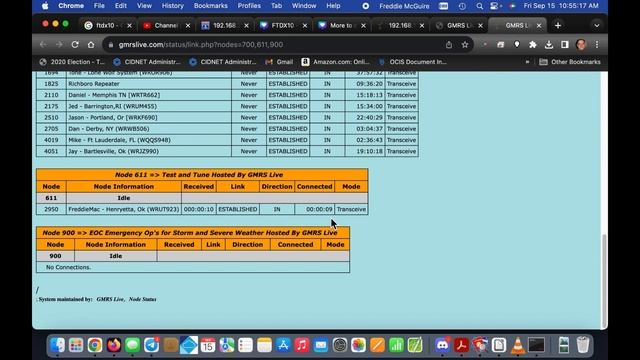Open the File menu
This screenshot has width=640, height=360.
(99, 6)
